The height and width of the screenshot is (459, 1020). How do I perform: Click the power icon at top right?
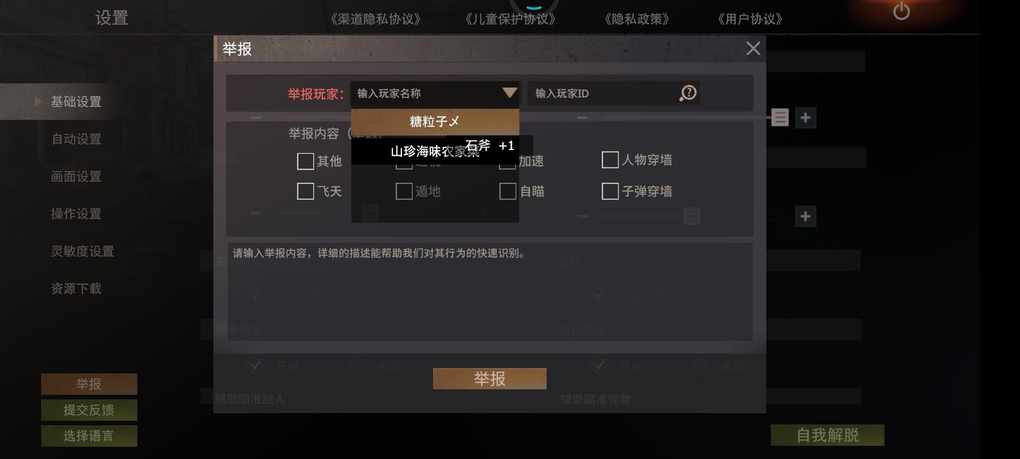[x=901, y=11]
